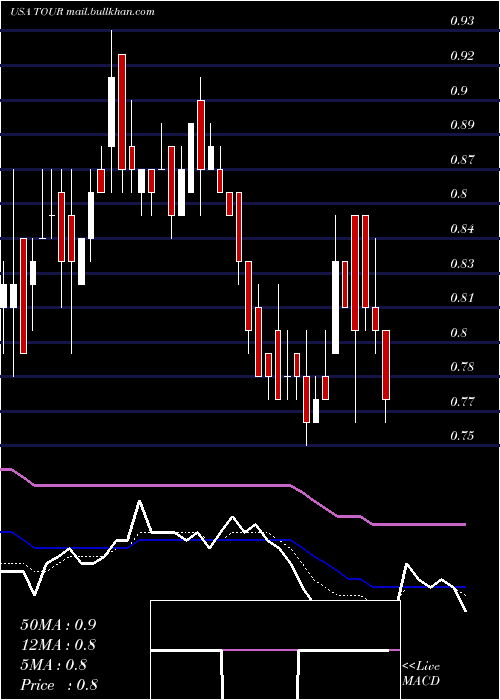Select the 0.78 price axis label
The height and width of the screenshot is (700, 500).
click(462, 367)
